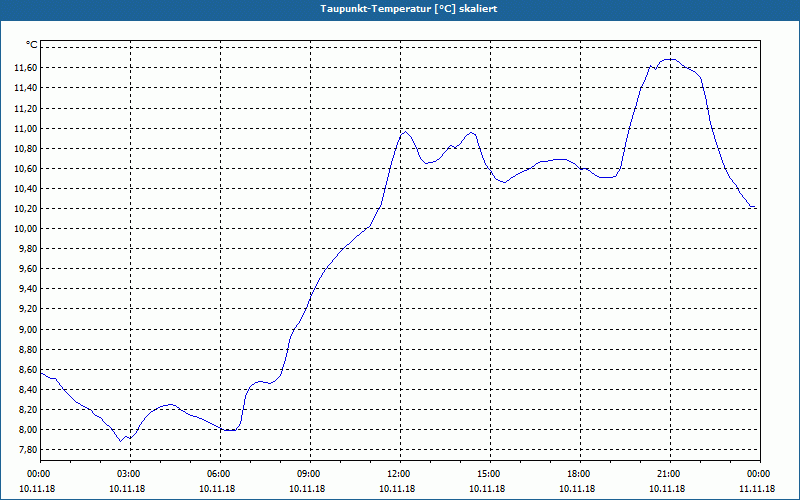Screen dimensions: 800x500
Task: Select the y-axis value "11,20"
Action: 26,108
